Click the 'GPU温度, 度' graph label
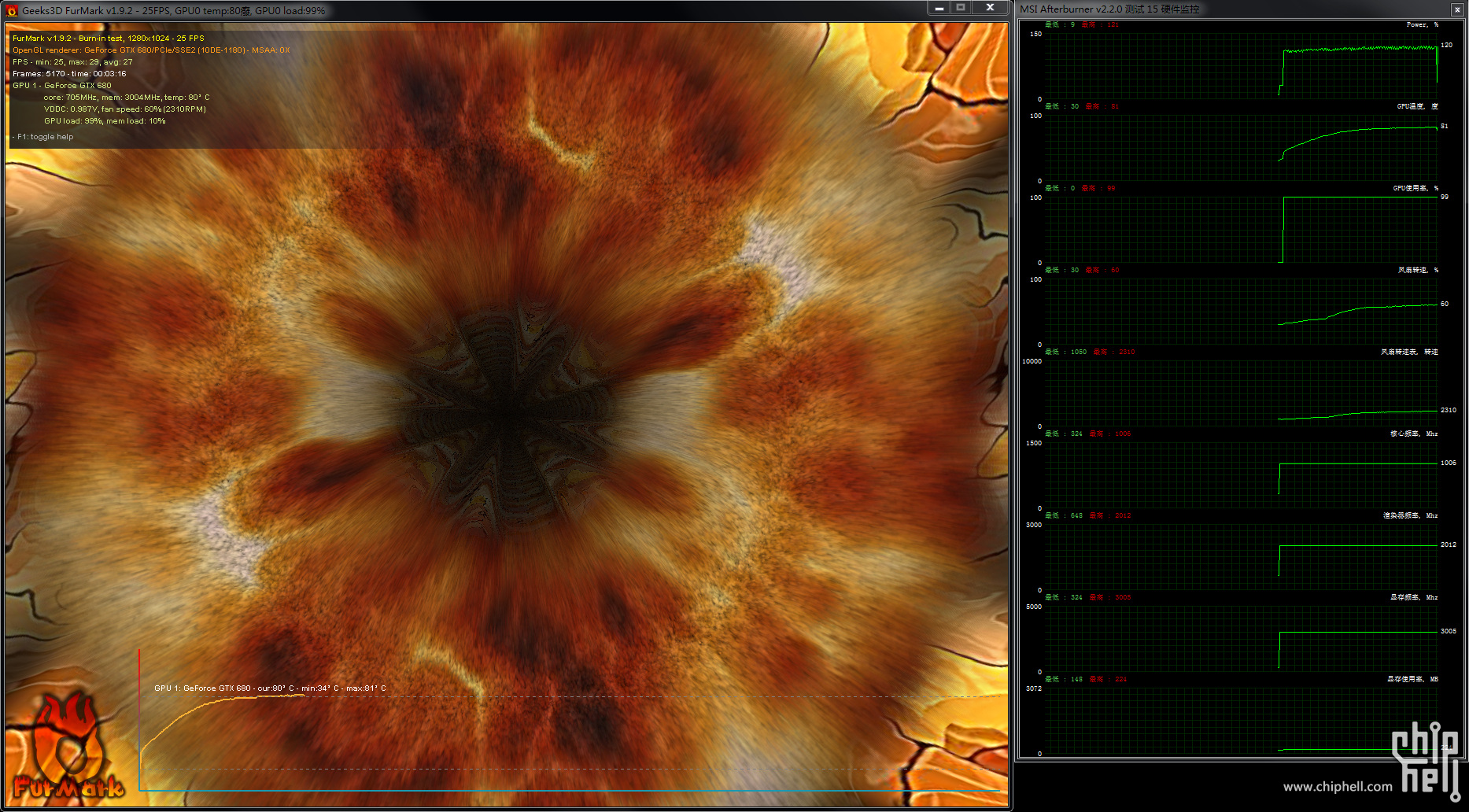 pos(1417,106)
